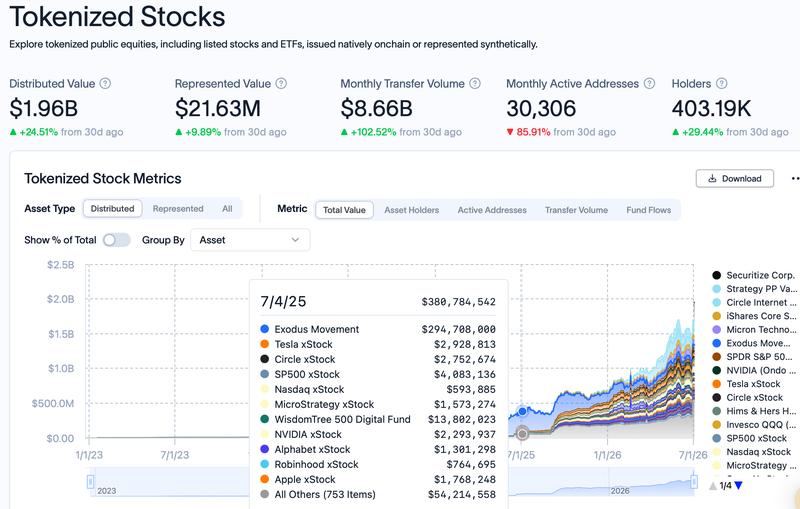Open the Group By Asset dropdown

point(250,240)
